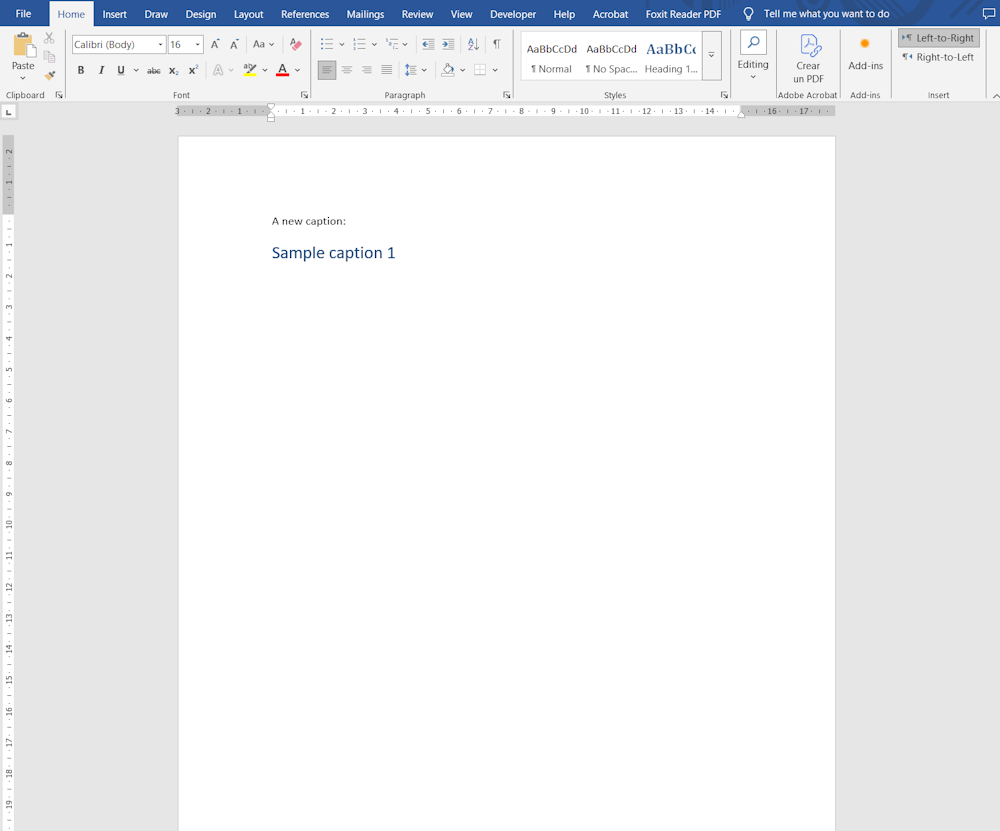Viewport: 1000px width, 831px height.
Task: Click the Copy icon
Action: [49, 57]
